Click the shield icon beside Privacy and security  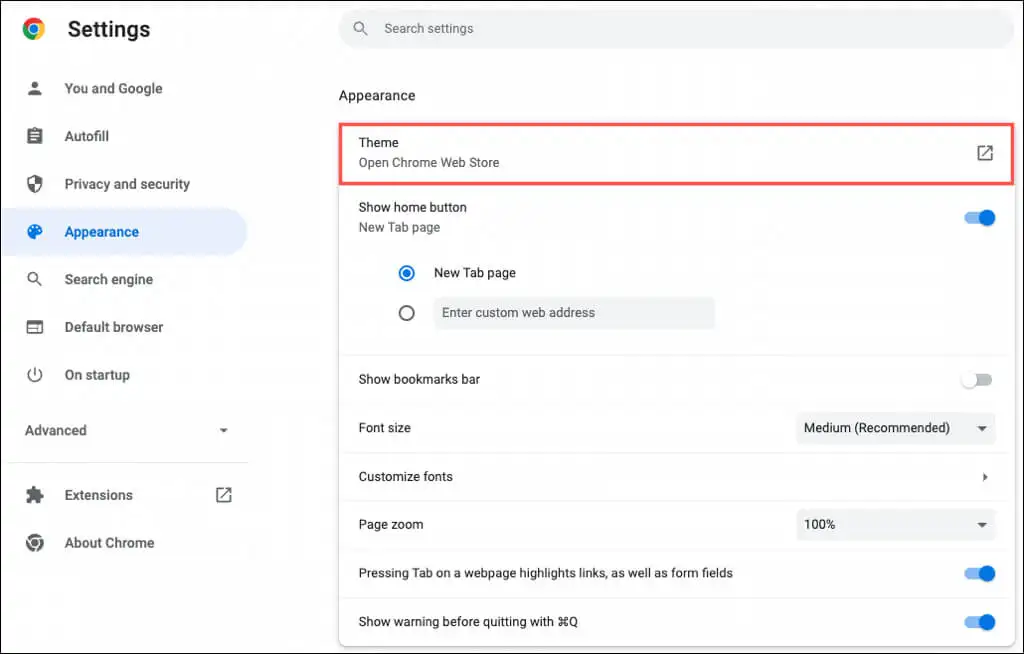[x=35, y=184]
